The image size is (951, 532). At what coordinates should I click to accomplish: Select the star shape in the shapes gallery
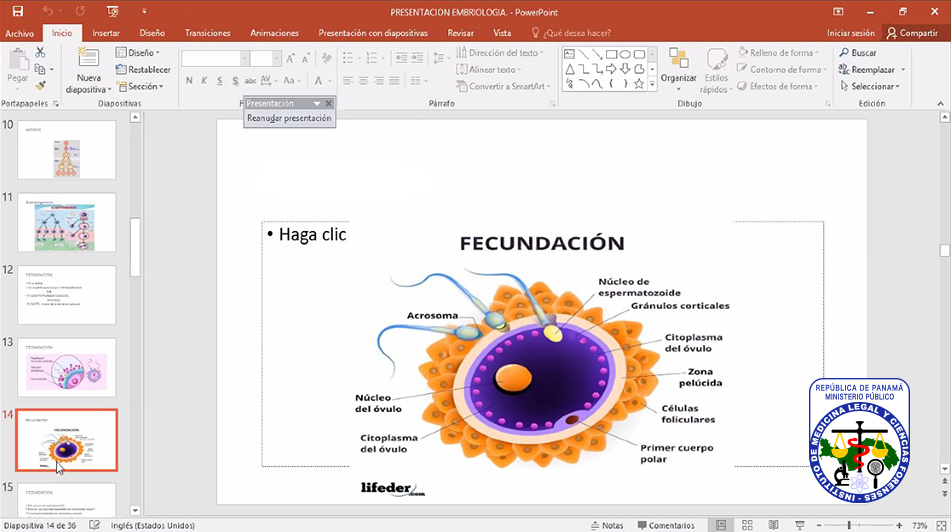tap(639, 84)
